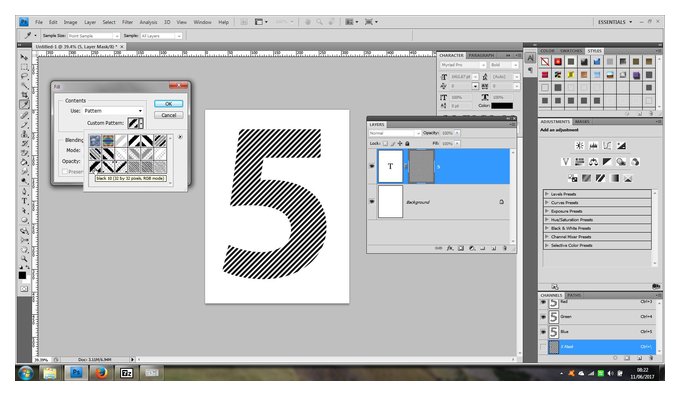Select the Lasso tool
Viewport: 680px width, 396px height.
(x=24, y=76)
